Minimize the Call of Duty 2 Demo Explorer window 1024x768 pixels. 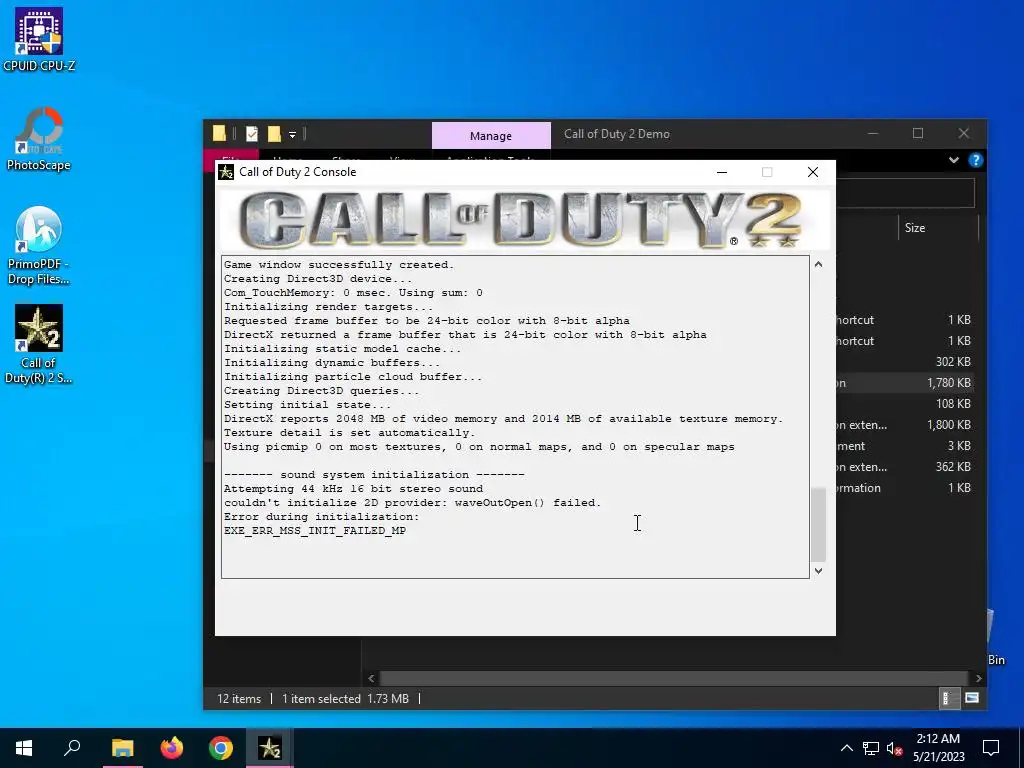pos(872,133)
